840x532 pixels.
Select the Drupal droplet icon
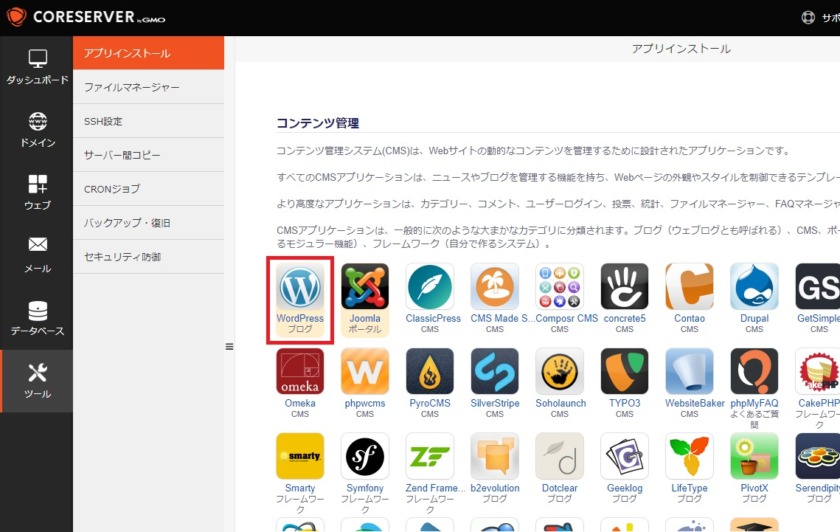(x=754, y=287)
